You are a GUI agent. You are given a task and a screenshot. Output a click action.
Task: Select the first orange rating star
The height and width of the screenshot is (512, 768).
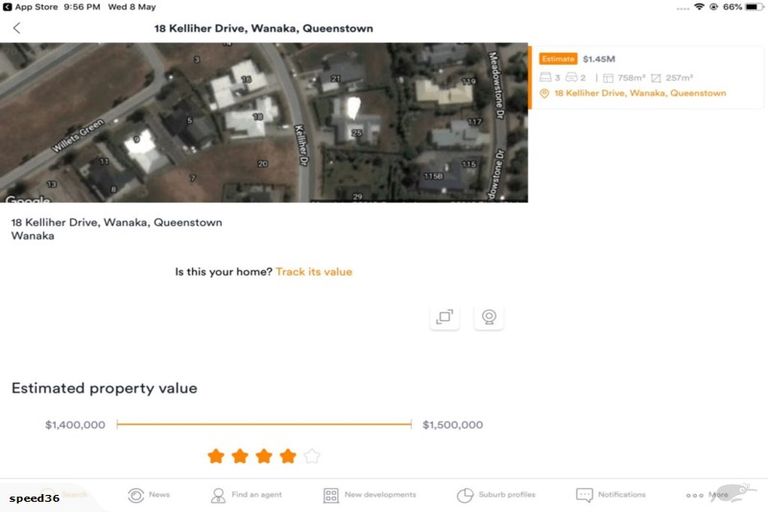216,456
